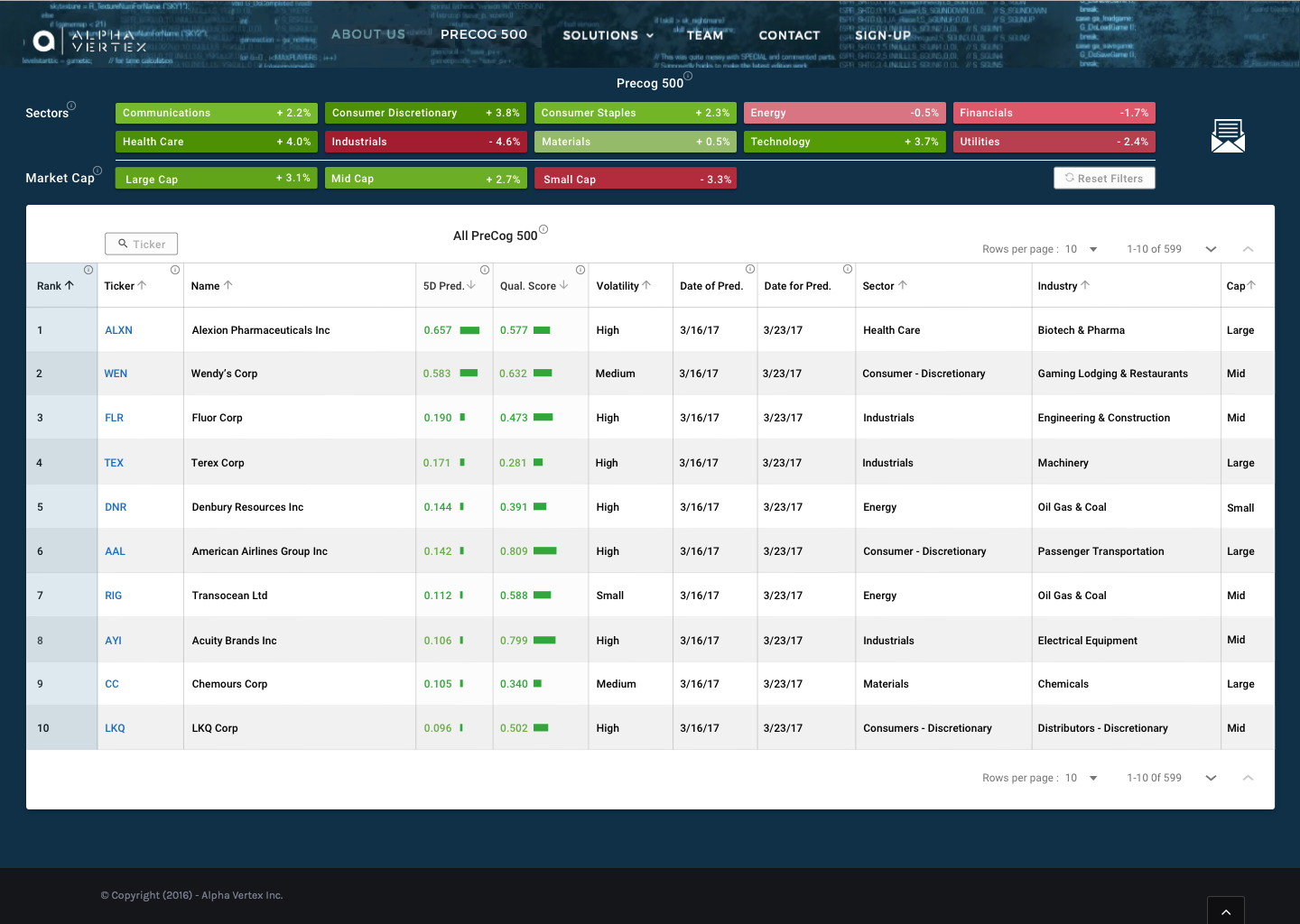Viewport: 1300px width, 924px height.
Task: Click info icon in Ticker column header
Action: point(175,270)
